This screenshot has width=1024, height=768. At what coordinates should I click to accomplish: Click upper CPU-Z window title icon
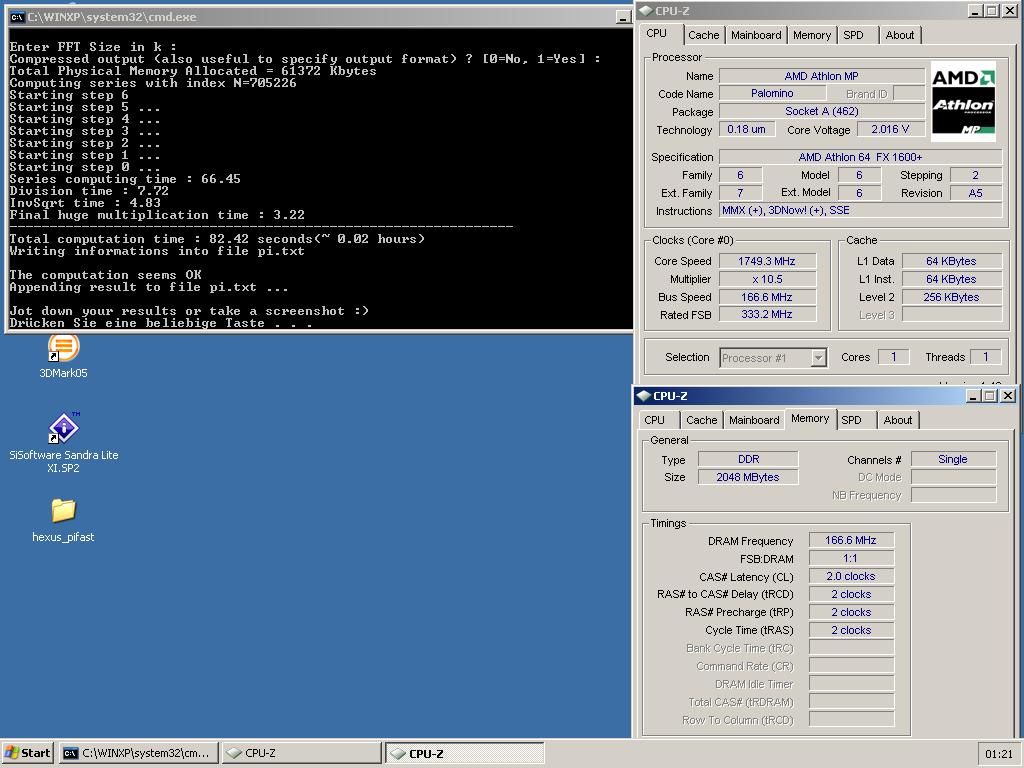pos(645,10)
